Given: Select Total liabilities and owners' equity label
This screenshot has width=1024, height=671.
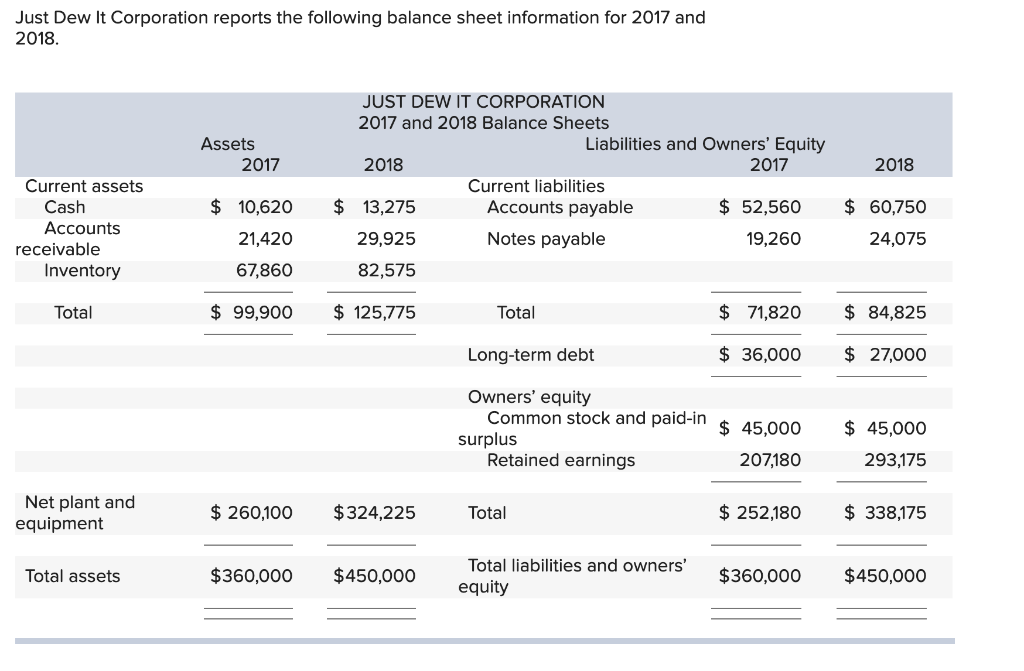Looking at the screenshot, I should click(573, 576).
